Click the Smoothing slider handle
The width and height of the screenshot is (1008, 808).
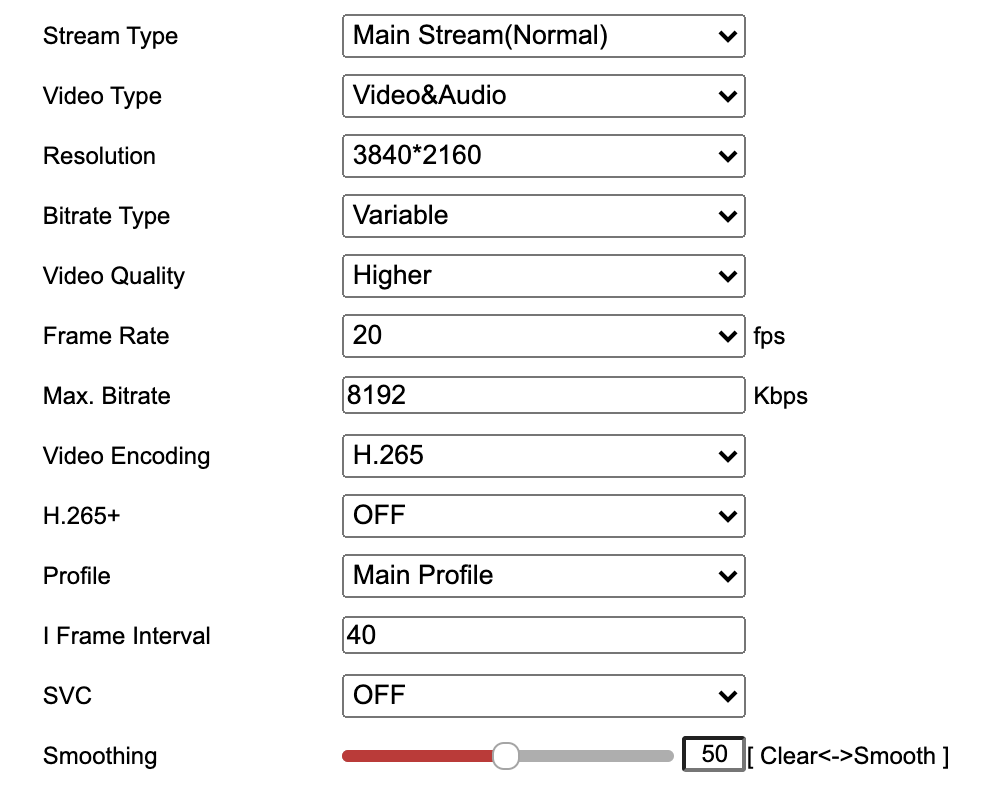[x=506, y=756]
